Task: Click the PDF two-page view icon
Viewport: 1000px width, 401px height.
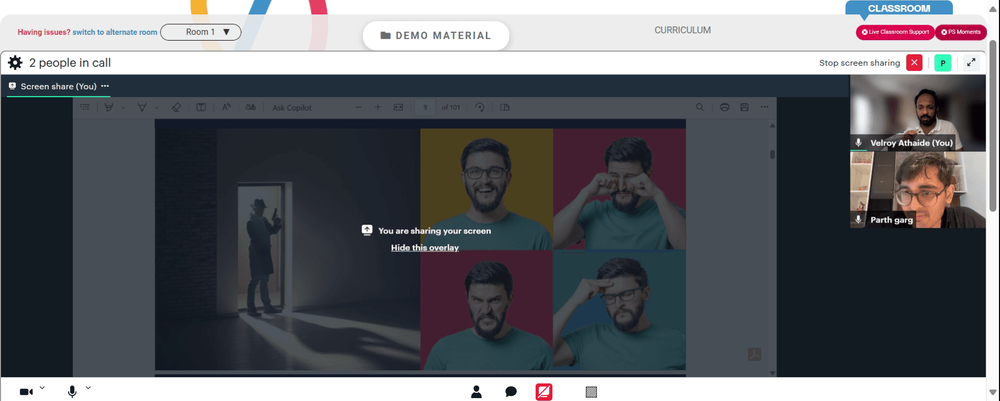Action: (504, 107)
